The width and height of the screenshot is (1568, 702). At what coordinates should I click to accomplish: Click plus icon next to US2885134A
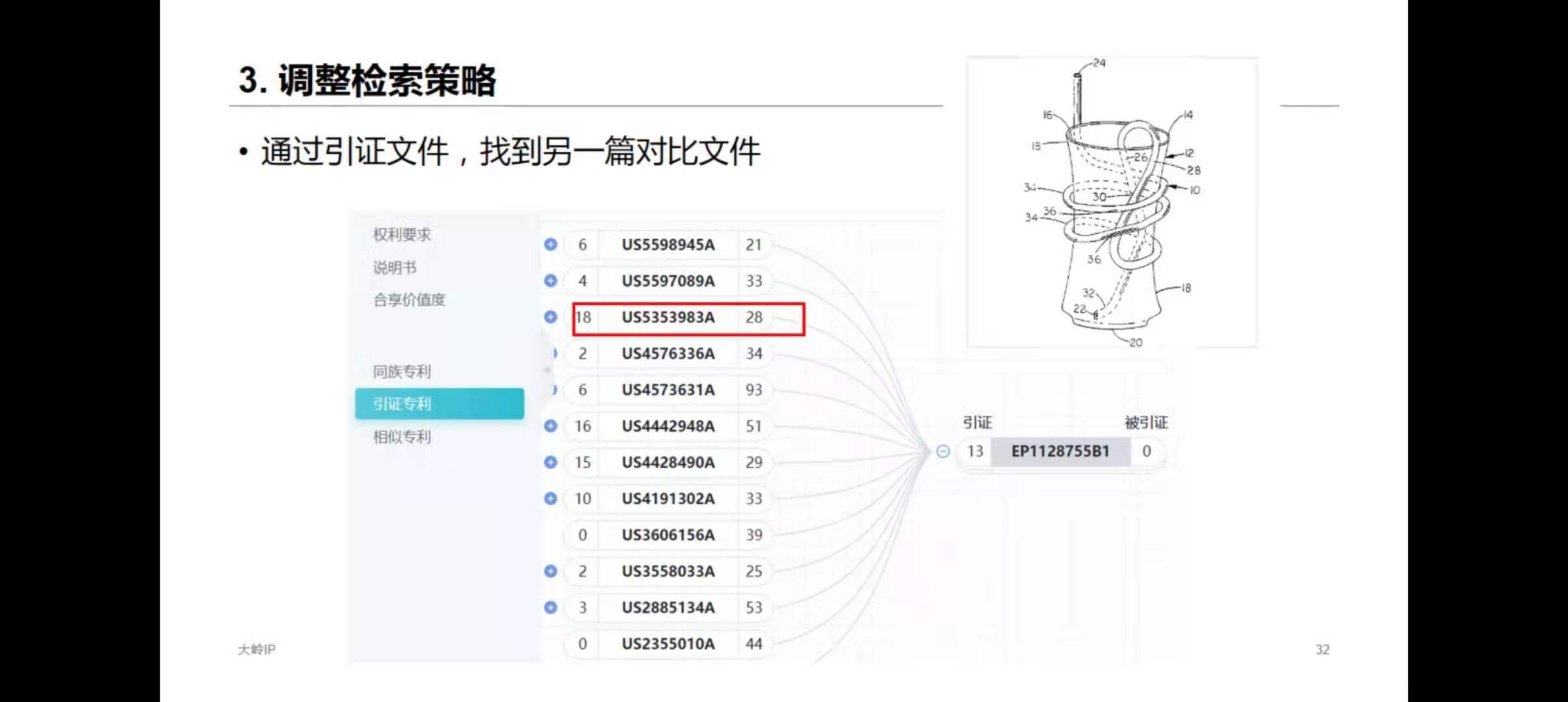(x=551, y=607)
